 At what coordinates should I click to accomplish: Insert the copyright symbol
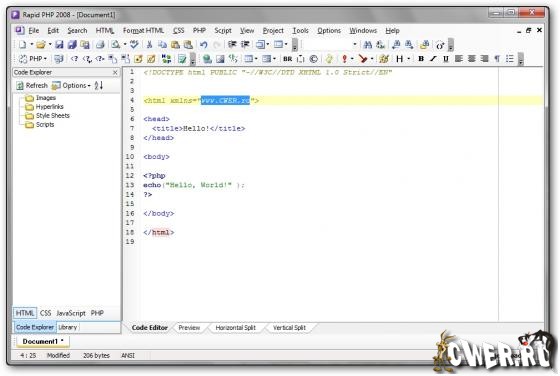tap(314, 59)
